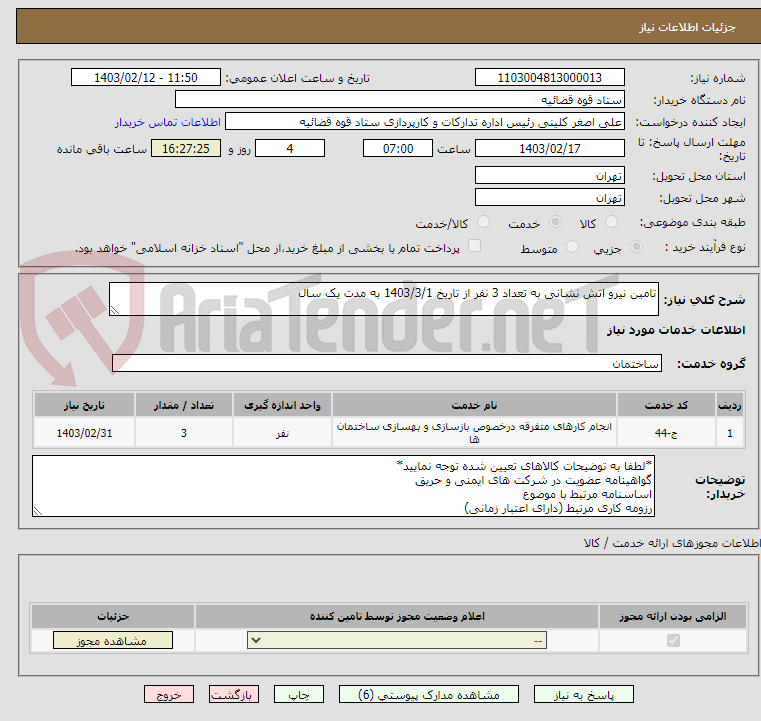
Task: Click the شهر محل تحویل field تهران
Action: (549, 197)
